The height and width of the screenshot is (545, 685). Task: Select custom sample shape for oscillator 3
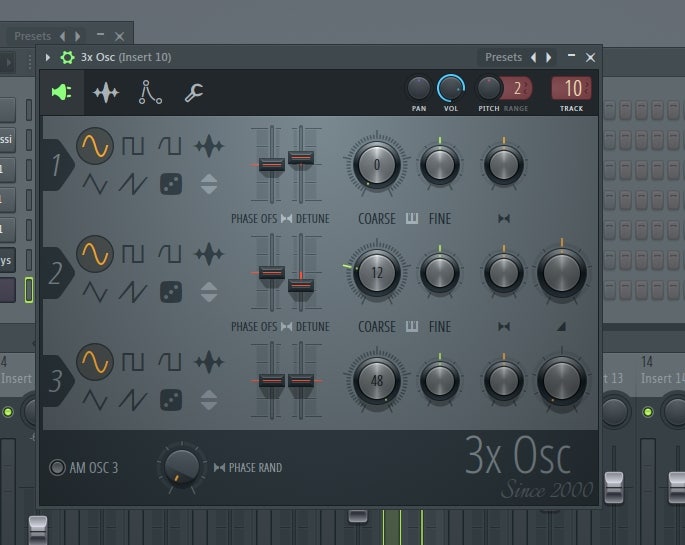pyautogui.click(x=209, y=362)
